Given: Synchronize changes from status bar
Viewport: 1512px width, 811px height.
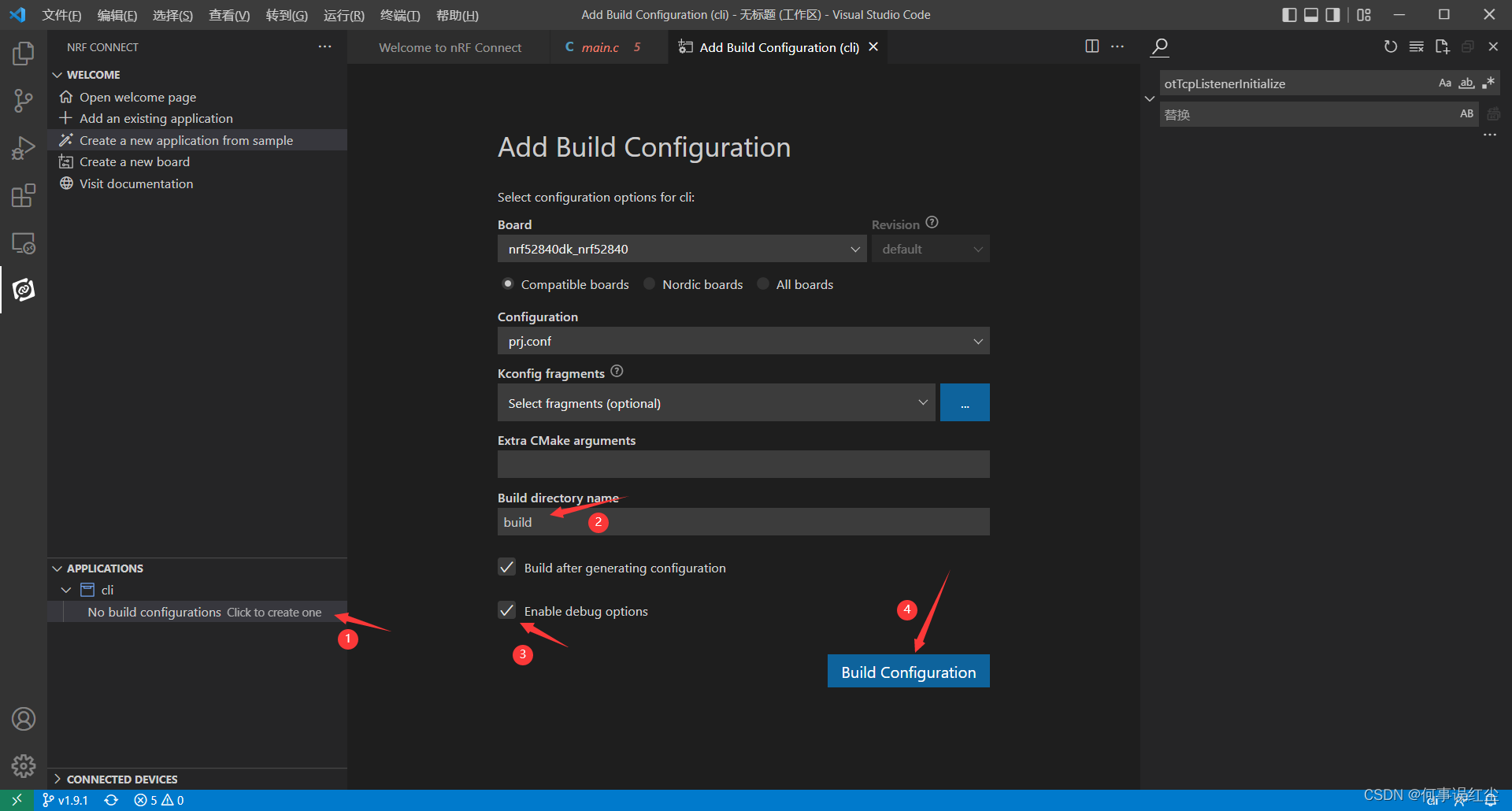Looking at the screenshot, I should [111, 800].
